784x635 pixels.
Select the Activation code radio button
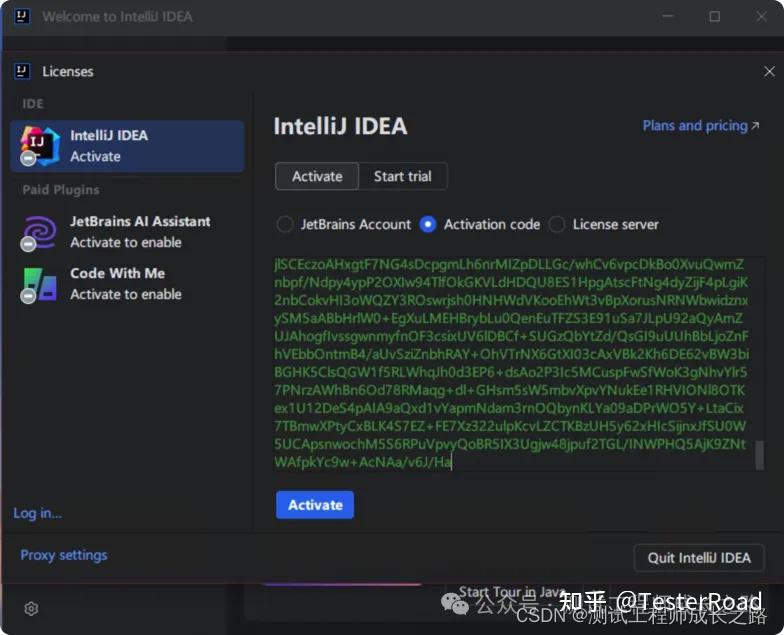(x=428, y=224)
